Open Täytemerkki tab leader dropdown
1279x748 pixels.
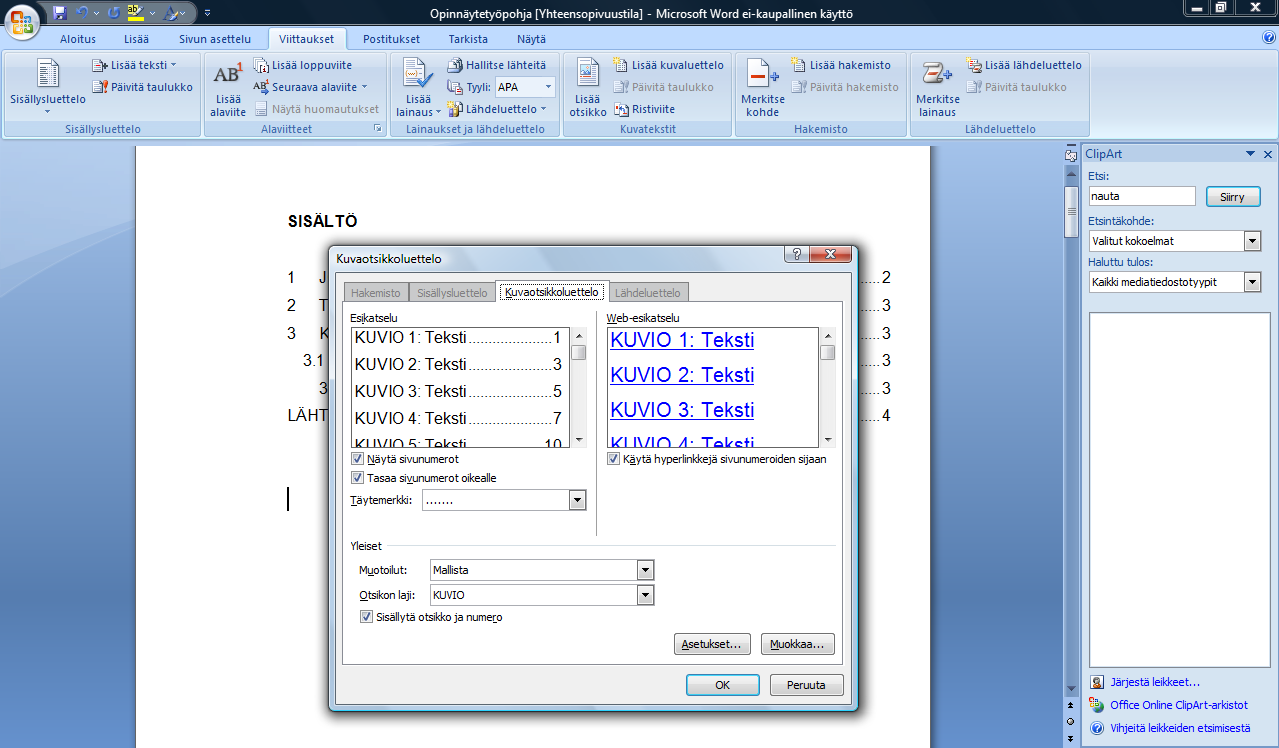point(577,500)
